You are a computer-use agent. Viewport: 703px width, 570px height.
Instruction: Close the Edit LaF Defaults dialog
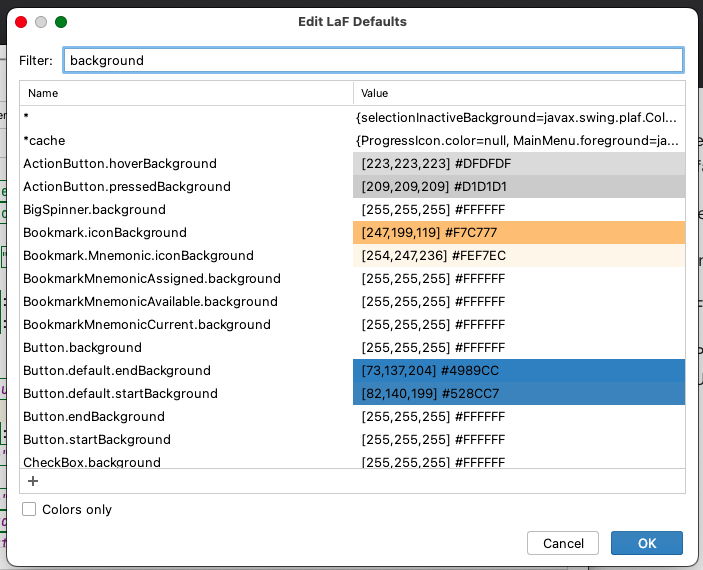point(21,21)
